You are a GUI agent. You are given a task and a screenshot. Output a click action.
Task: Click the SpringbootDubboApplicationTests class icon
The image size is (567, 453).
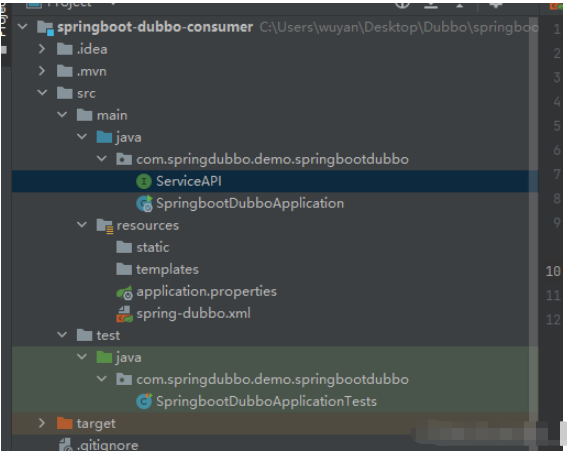pos(144,401)
